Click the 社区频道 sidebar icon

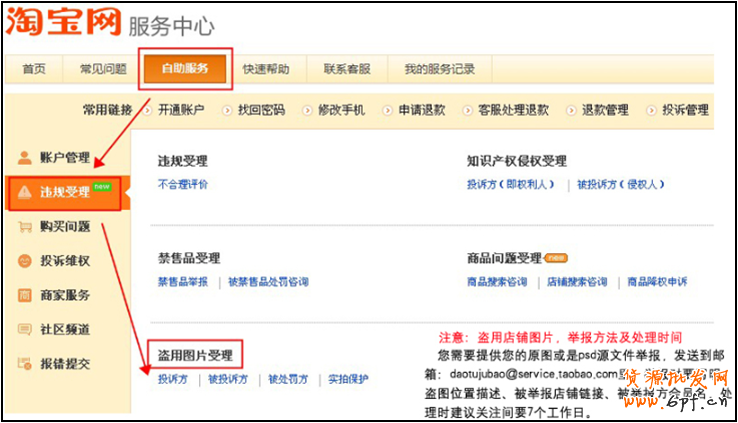(x=25, y=329)
